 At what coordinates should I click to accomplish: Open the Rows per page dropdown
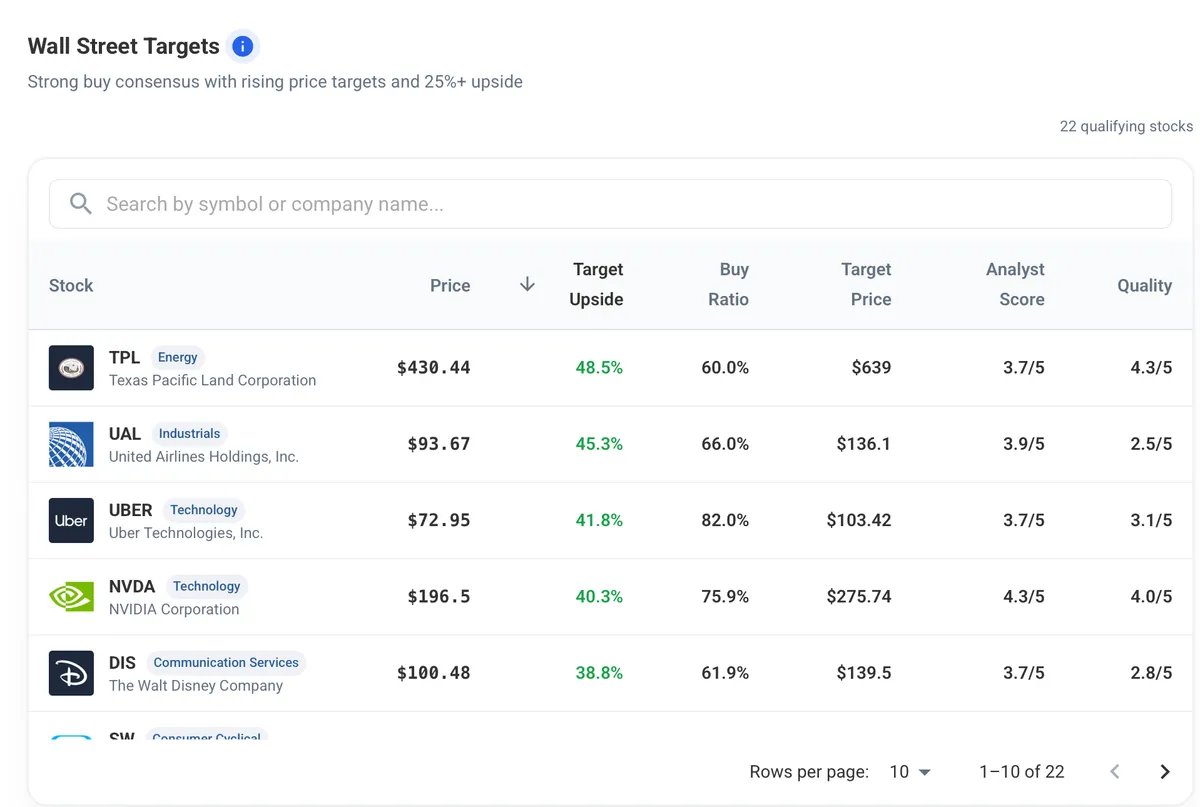(910, 772)
